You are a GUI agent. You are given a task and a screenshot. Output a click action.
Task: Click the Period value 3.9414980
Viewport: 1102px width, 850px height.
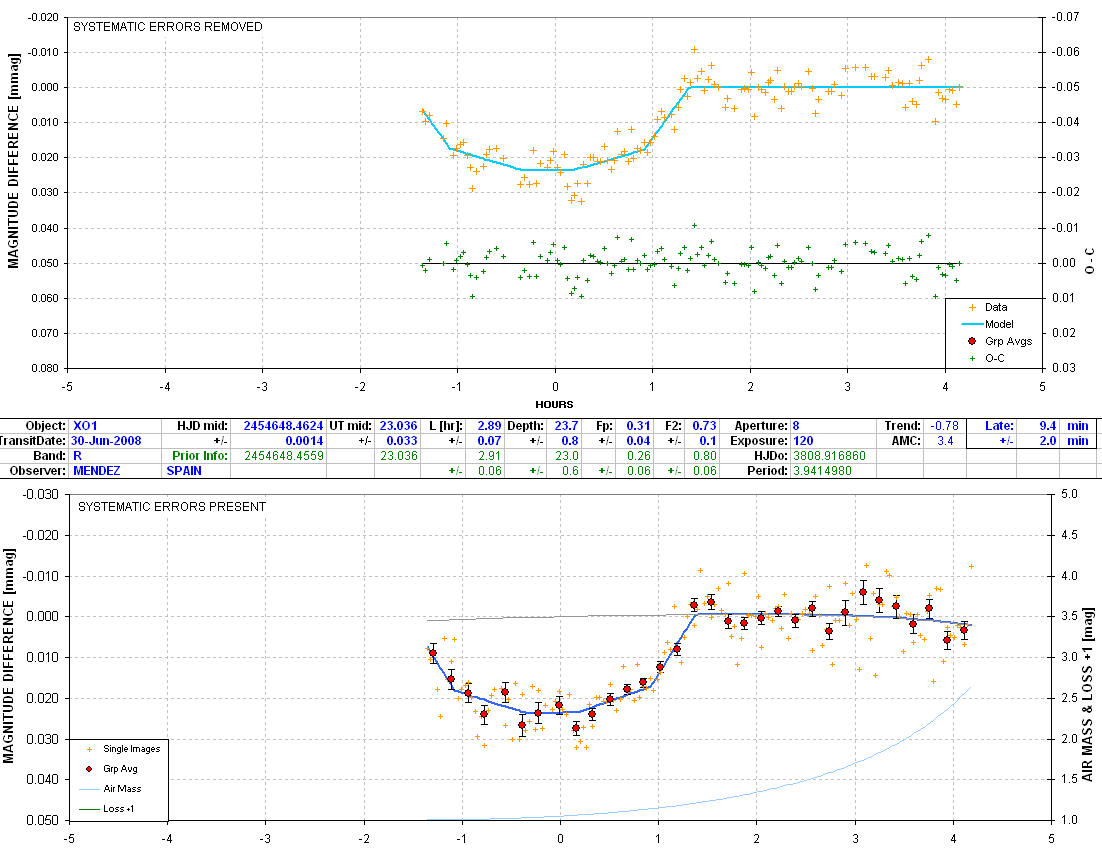pos(822,471)
